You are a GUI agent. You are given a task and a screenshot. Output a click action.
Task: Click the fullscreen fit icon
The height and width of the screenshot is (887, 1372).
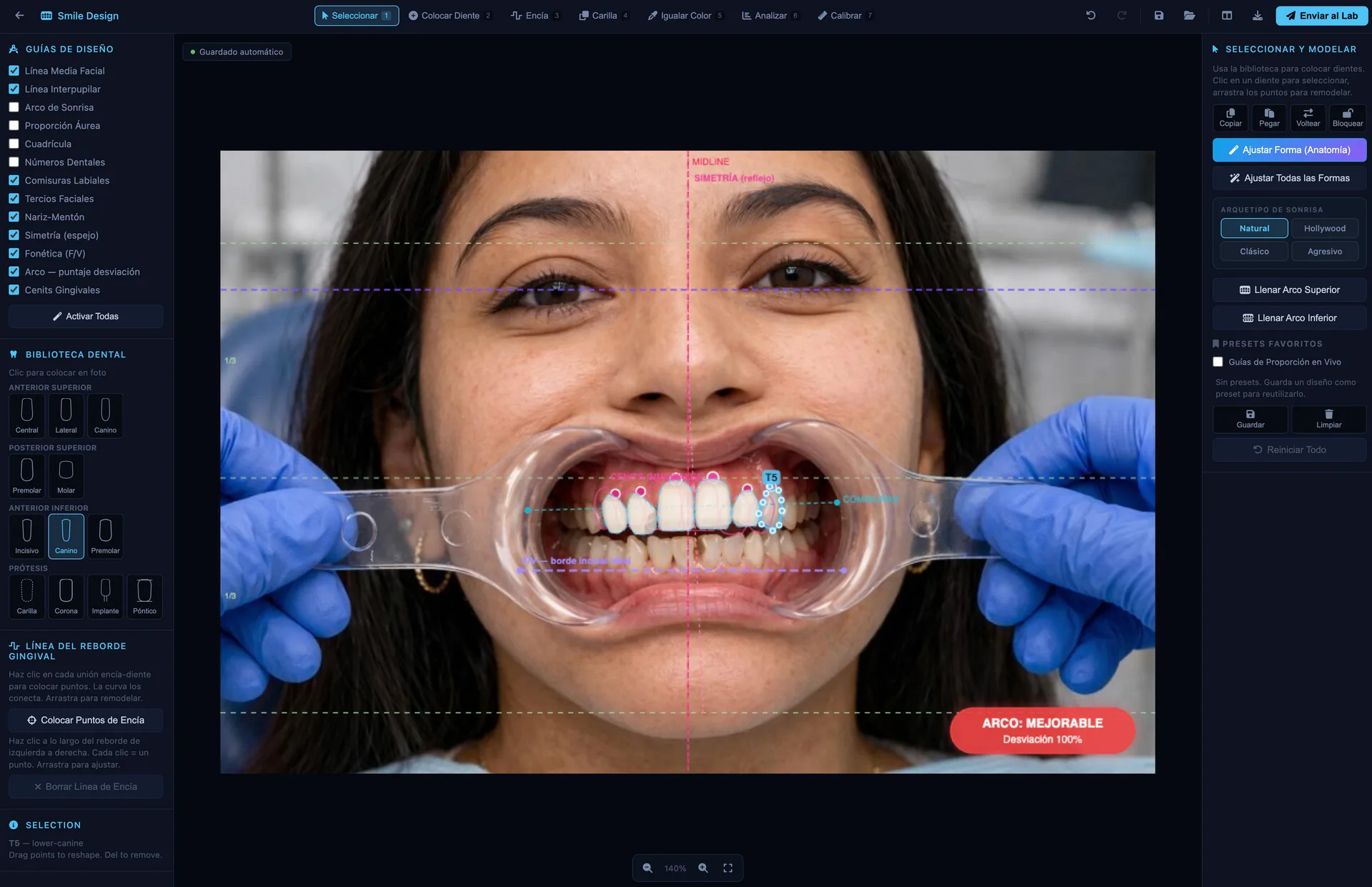727,868
